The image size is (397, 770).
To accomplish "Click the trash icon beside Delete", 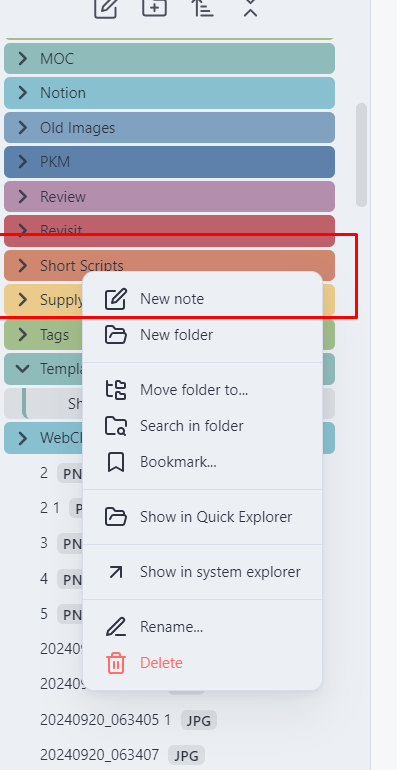I will [116, 663].
